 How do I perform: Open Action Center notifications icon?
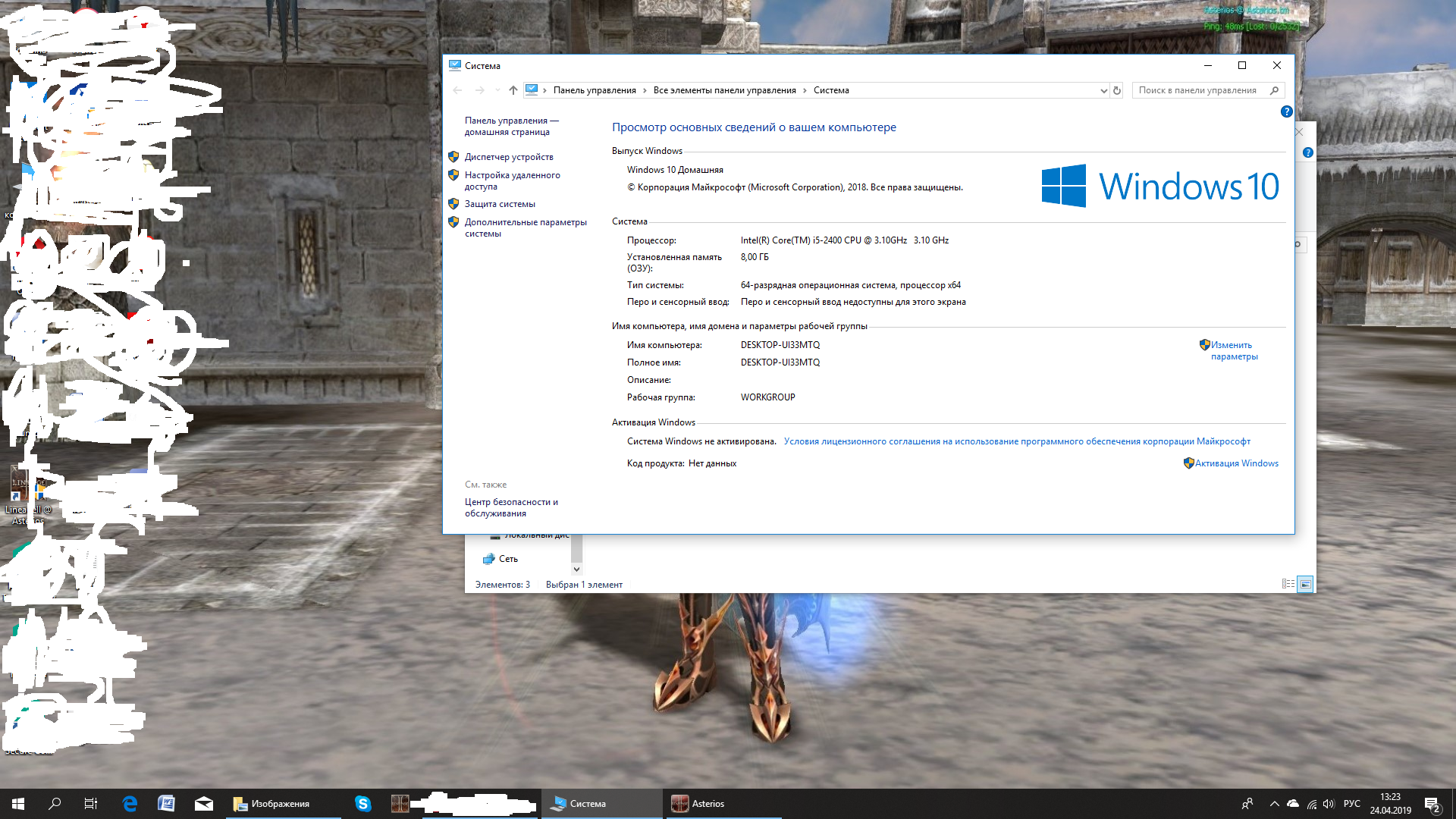tap(1432, 805)
